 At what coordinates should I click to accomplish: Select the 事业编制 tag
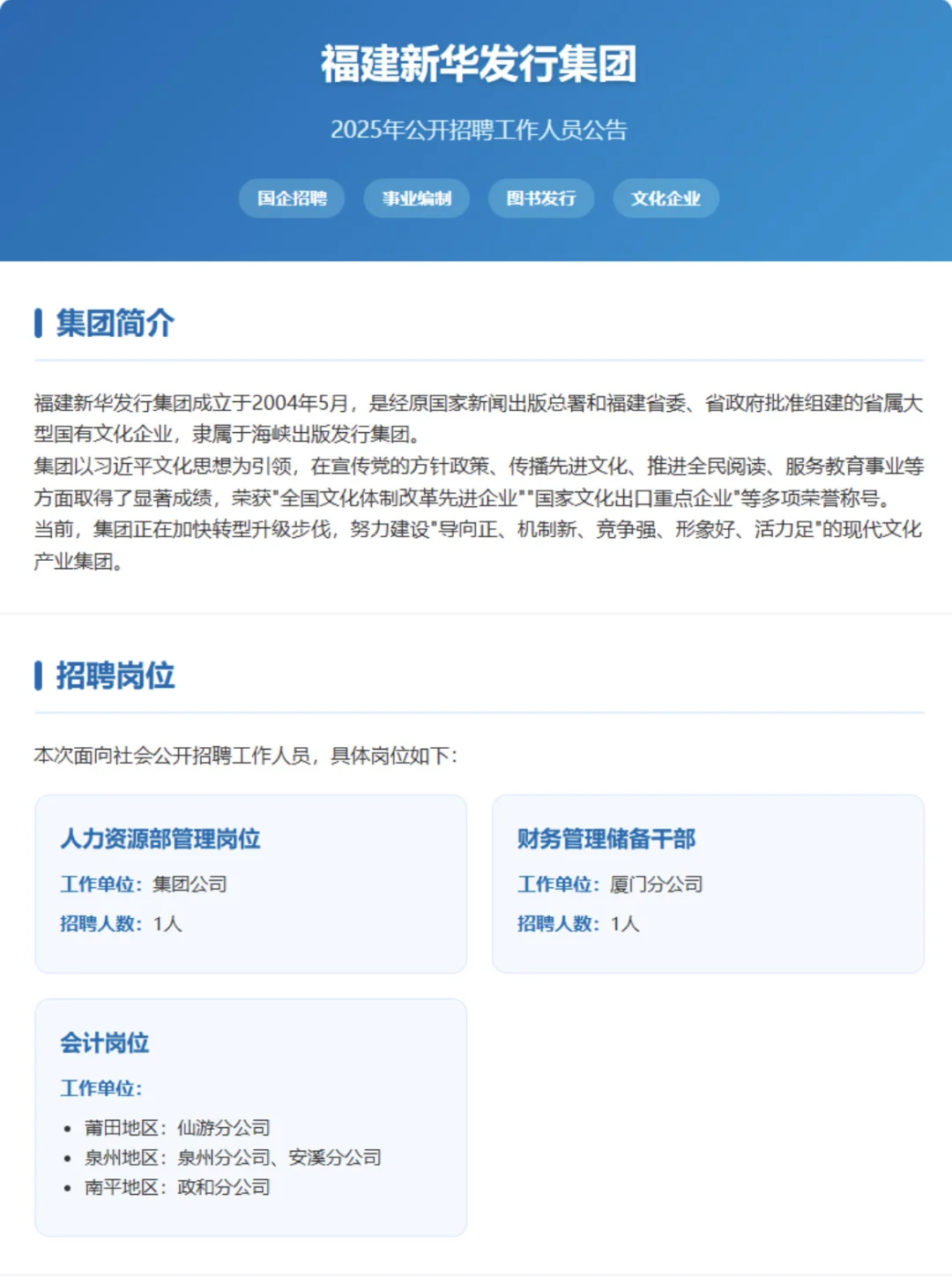coord(416,198)
